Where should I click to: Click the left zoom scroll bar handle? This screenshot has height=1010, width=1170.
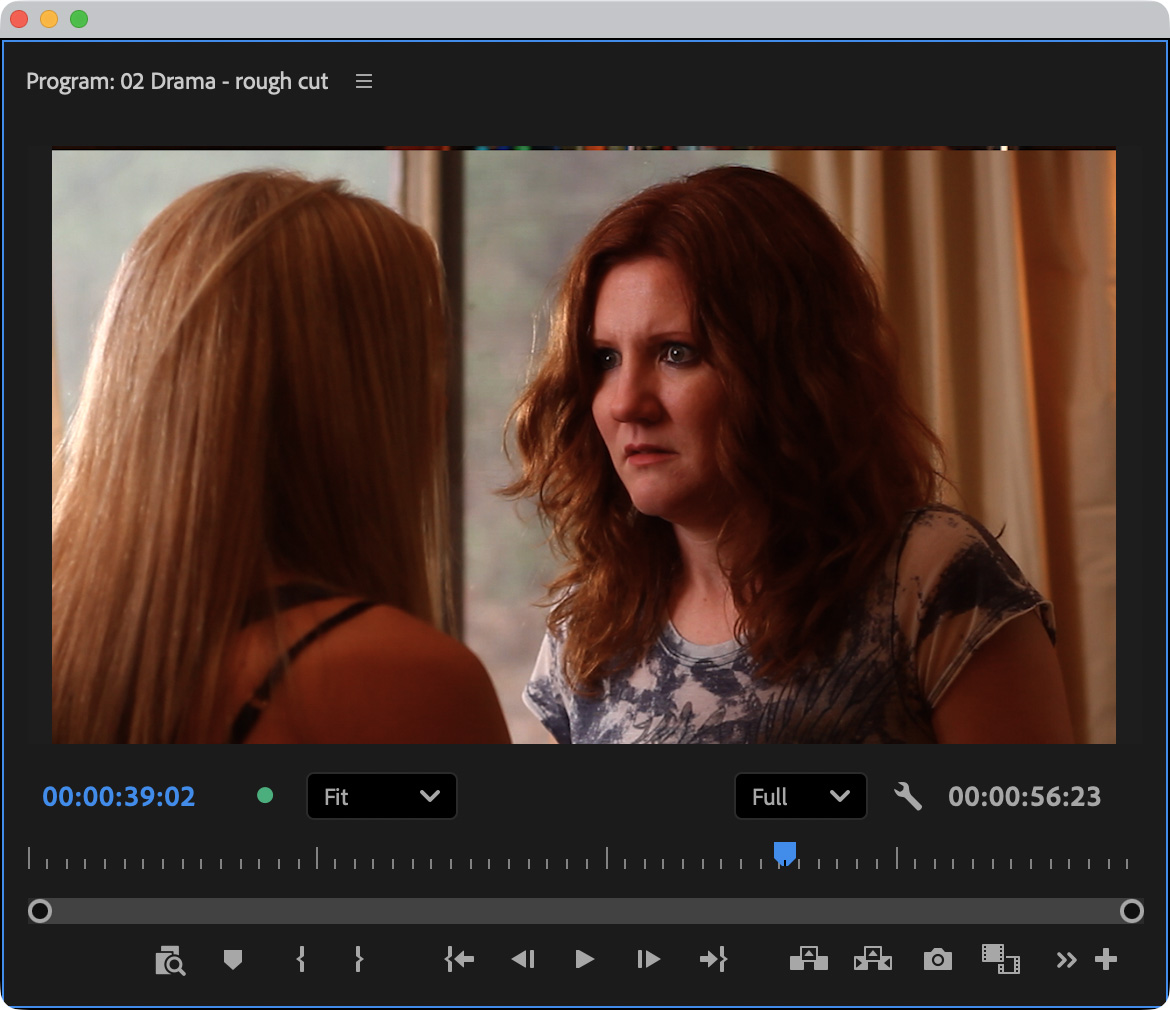point(40,911)
